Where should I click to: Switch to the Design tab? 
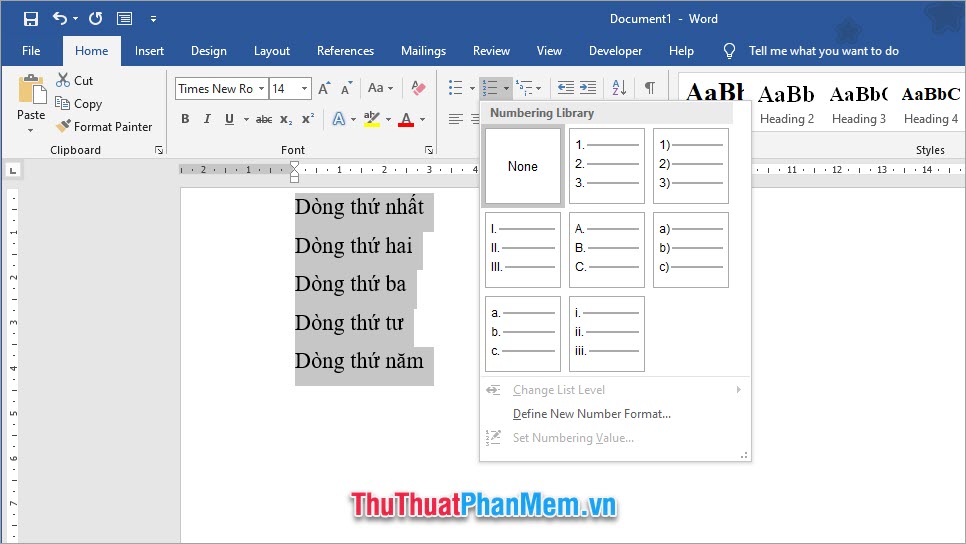pyautogui.click(x=209, y=51)
